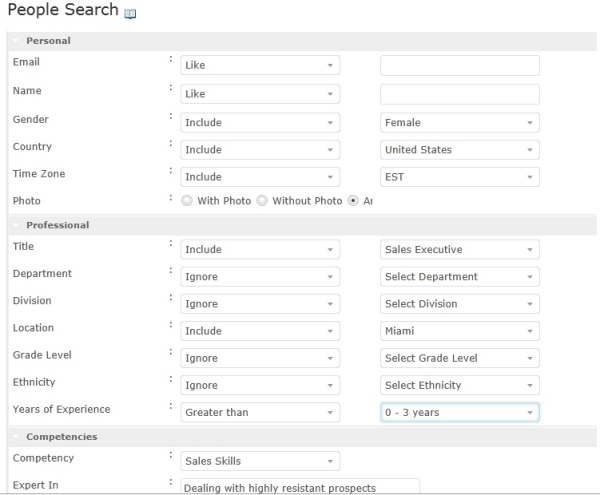Click the Expert In text field
The width and height of the screenshot is (600, 495).
click(300, 486)
